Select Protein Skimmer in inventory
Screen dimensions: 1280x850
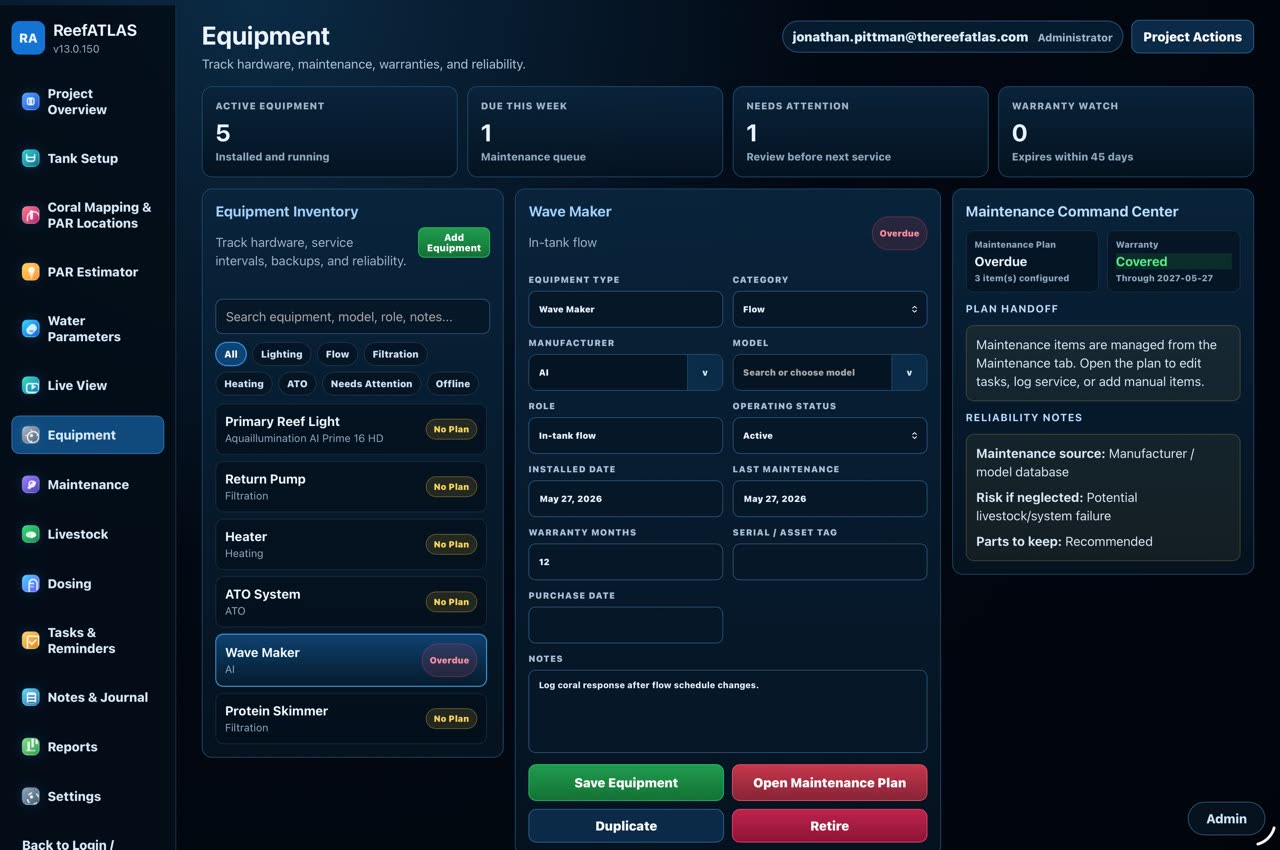pyautogui.click(x=351, y=718)
